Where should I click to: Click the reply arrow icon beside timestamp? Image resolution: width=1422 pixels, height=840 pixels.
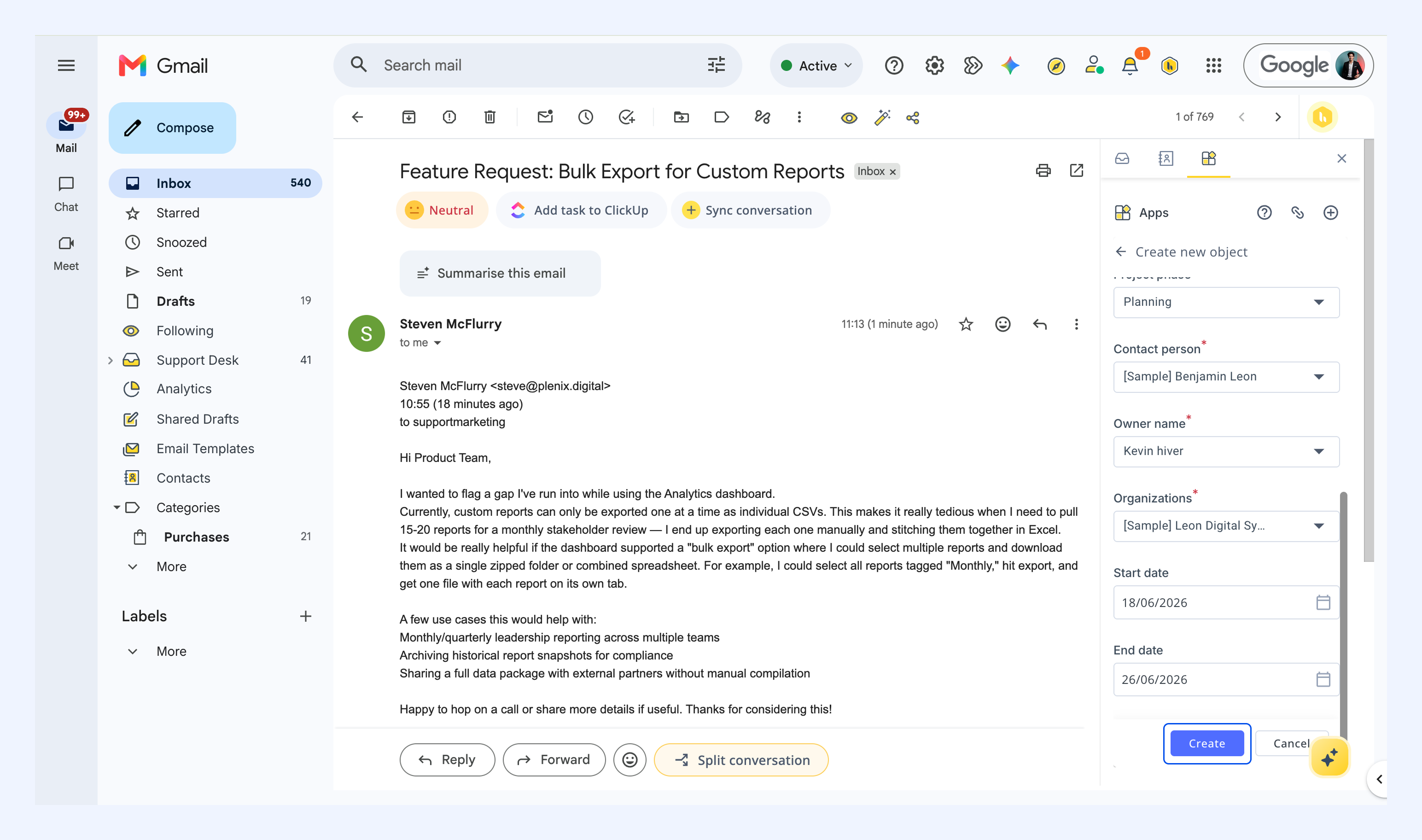(1040, 324)
